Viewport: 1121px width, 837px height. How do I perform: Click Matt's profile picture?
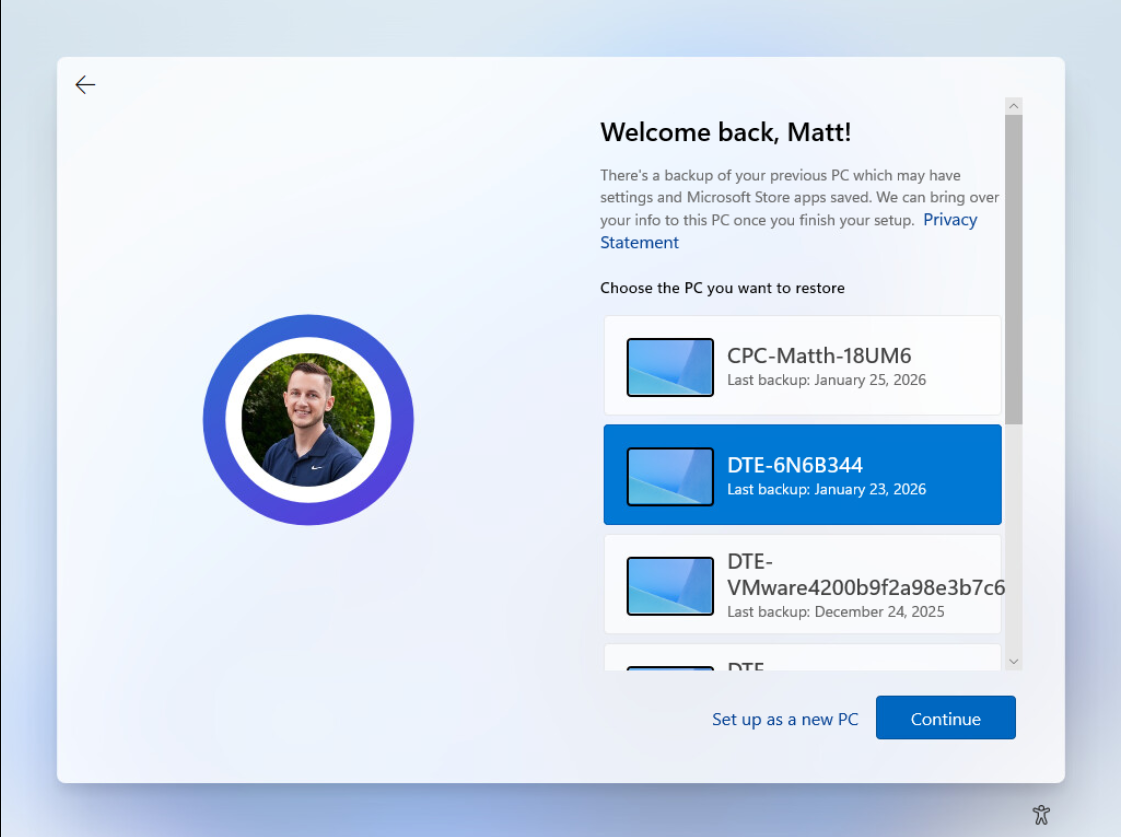[x=308, y=420]
